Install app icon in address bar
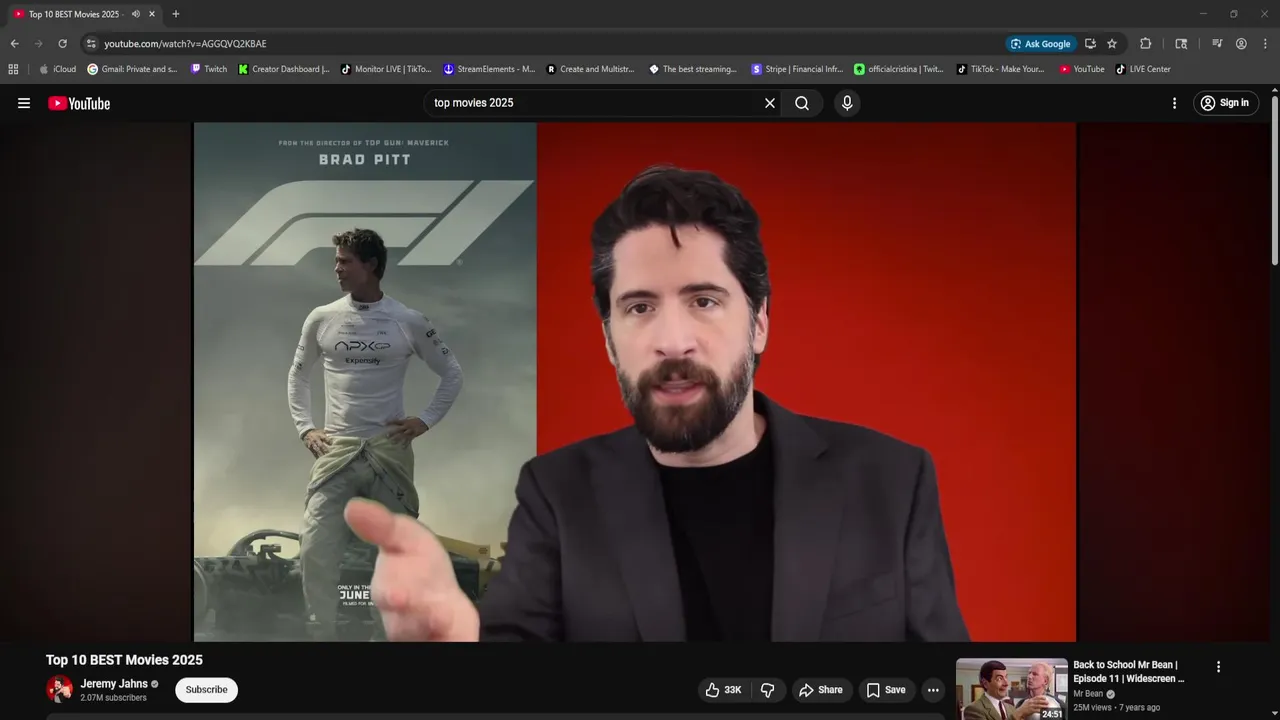The height and width of the screenshot is (720, 1280). pyautogui.click(x=1090, y=44)
